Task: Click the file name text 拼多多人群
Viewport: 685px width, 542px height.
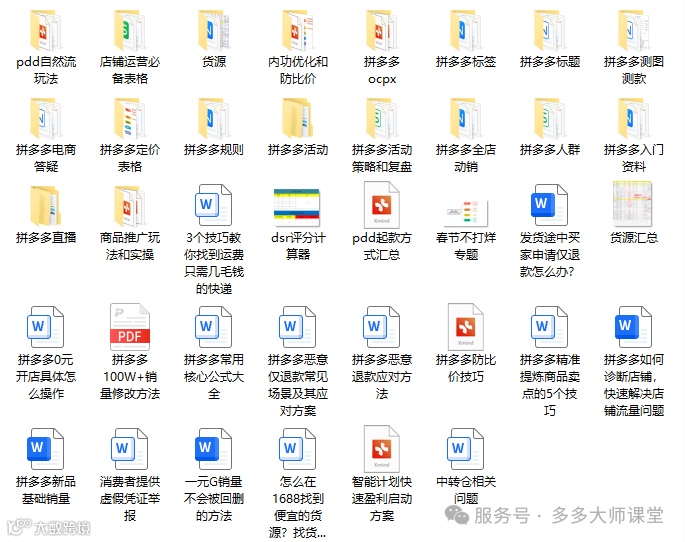Action: click(550, 150)
